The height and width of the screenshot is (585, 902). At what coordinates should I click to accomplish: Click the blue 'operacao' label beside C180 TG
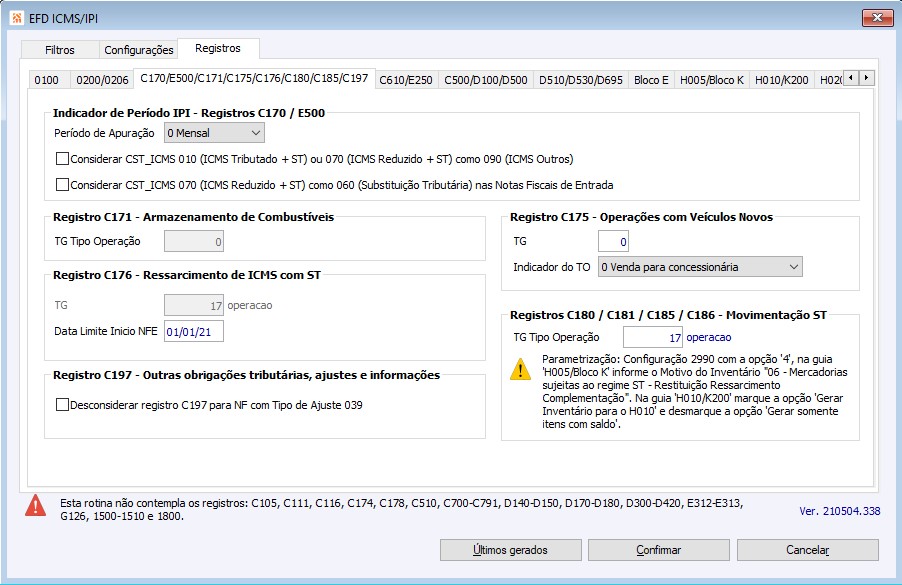click(x=709, y=338)
